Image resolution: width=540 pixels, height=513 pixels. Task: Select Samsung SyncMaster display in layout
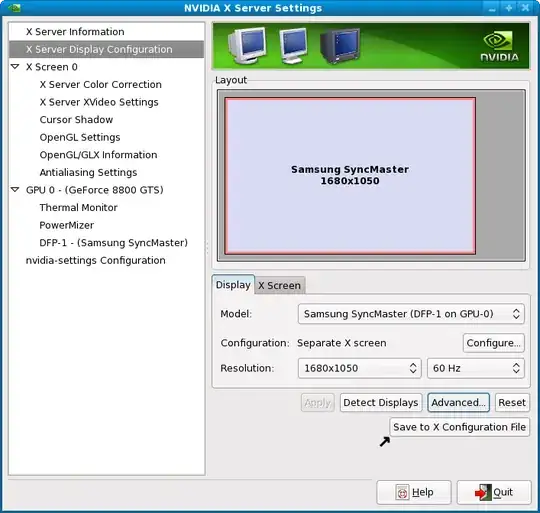tap(350, 176)
